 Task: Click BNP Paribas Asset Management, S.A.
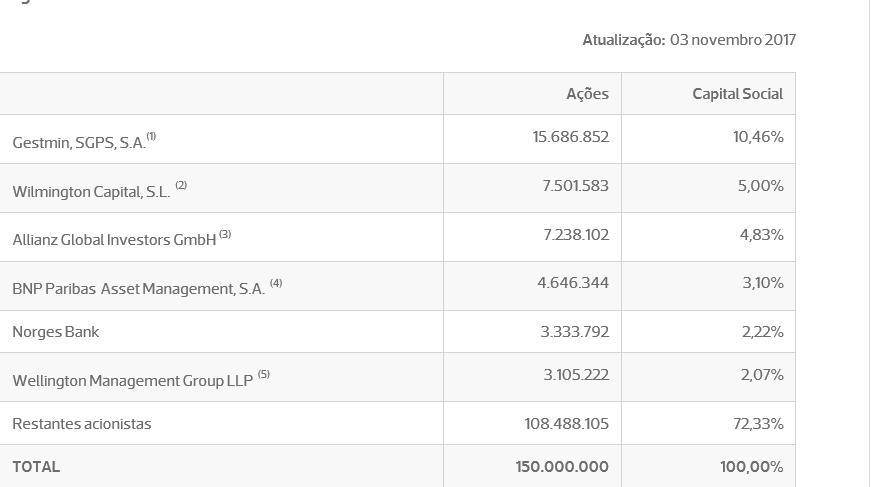138,289
